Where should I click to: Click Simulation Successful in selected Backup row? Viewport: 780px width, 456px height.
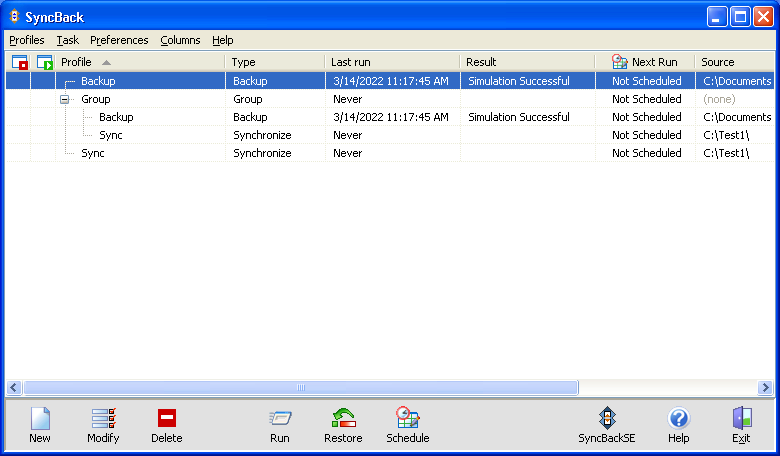pyautogui.click(x=519, y=81)
